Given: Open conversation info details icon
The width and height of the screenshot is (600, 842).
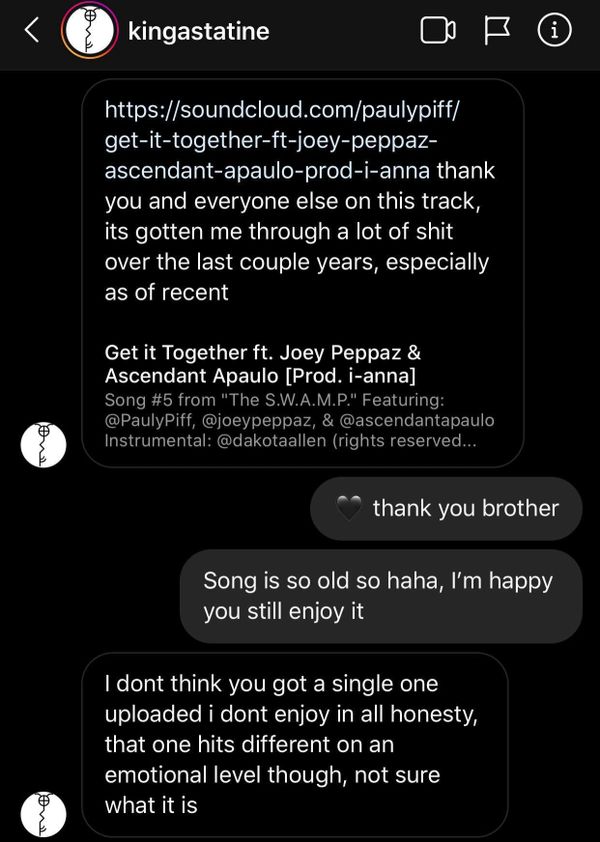Looking at the screenshot, I should point(555,32).
